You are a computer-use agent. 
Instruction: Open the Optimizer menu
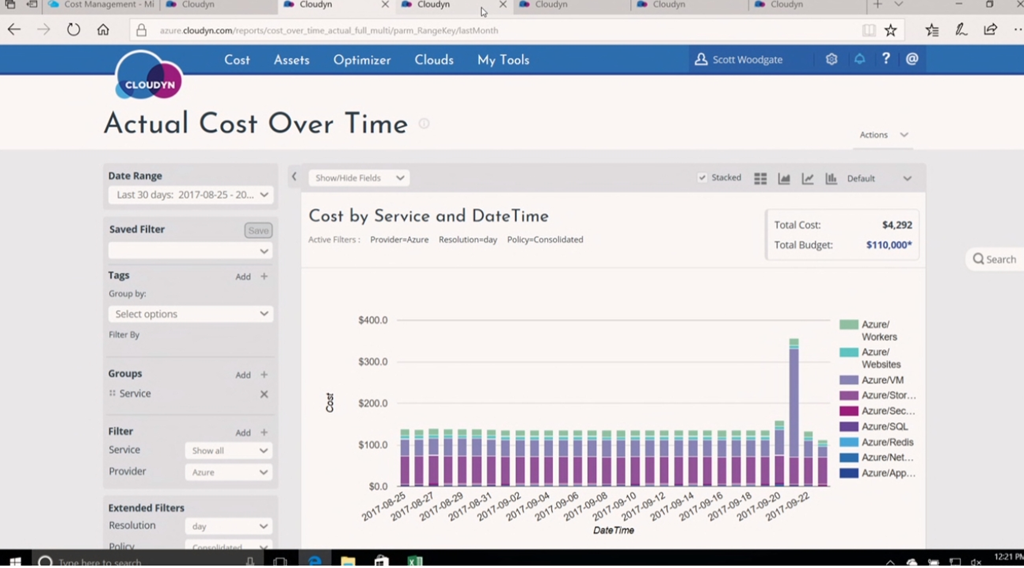(x=362, y=60)
